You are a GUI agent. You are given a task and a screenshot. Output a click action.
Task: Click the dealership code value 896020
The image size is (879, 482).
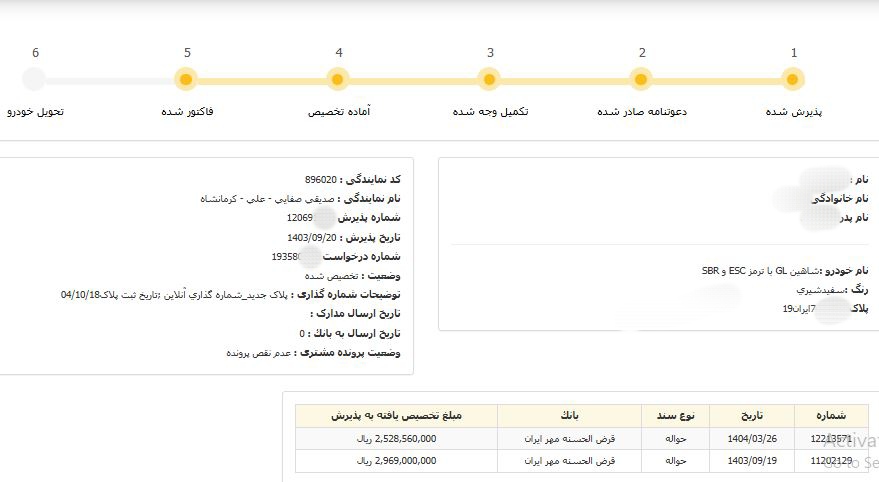[321, 179]
